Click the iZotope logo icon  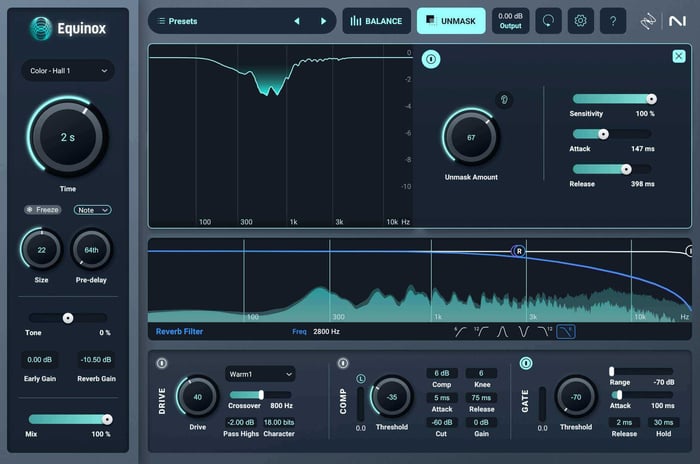647,21
